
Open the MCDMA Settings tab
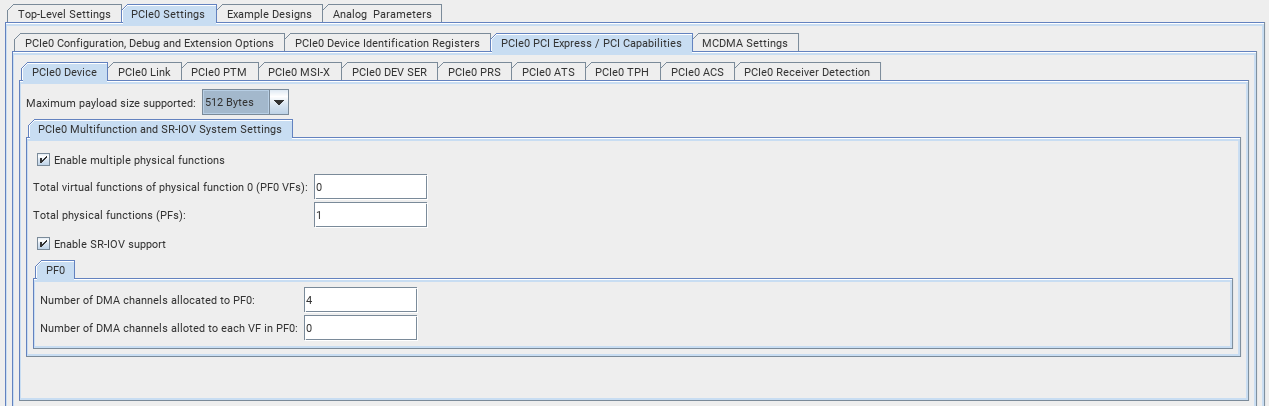[x=745, y=43]
